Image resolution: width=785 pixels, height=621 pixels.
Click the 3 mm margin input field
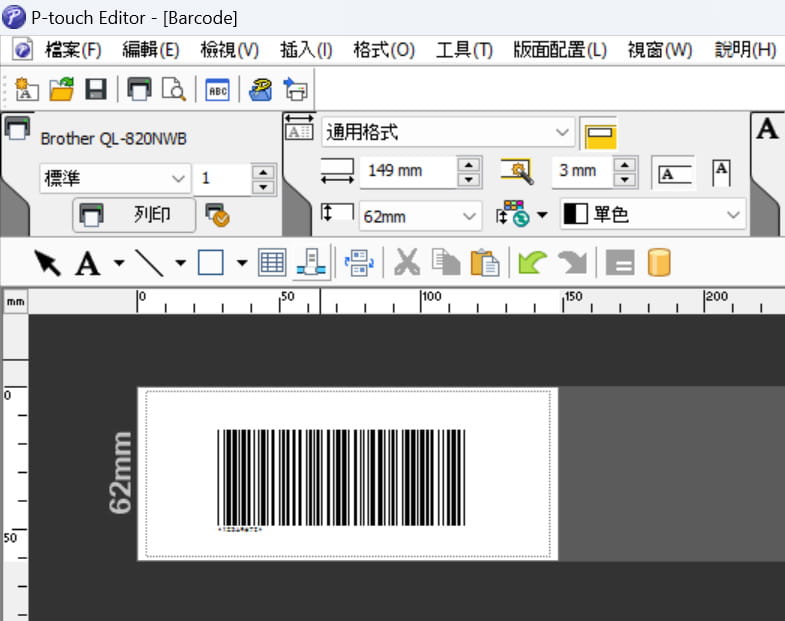(583, 171)
